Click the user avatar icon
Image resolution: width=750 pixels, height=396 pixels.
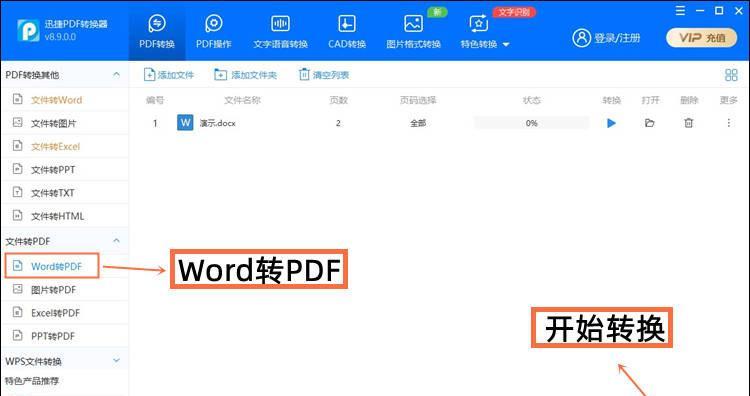(x=581, y=38)
